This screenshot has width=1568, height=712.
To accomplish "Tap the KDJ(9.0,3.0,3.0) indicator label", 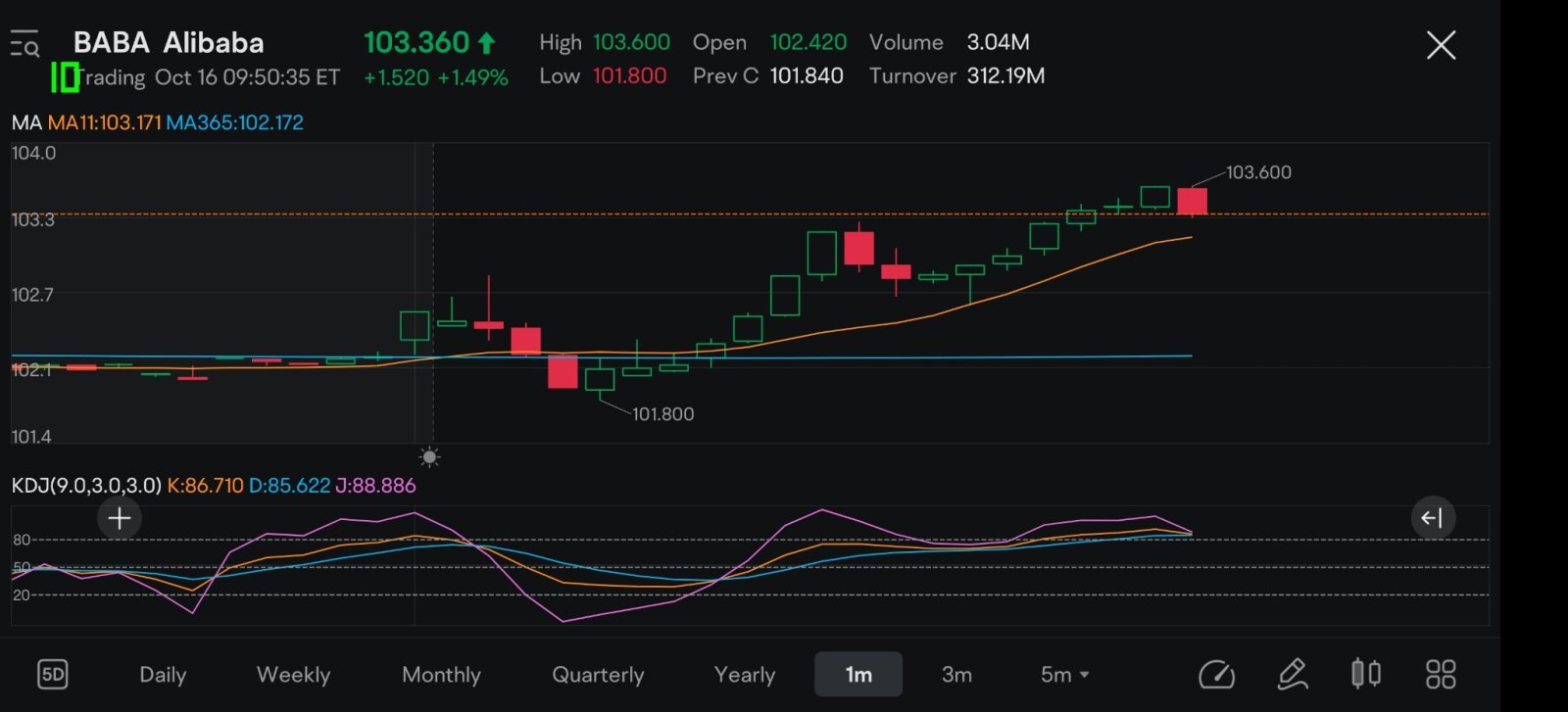I will pos(86,485).
